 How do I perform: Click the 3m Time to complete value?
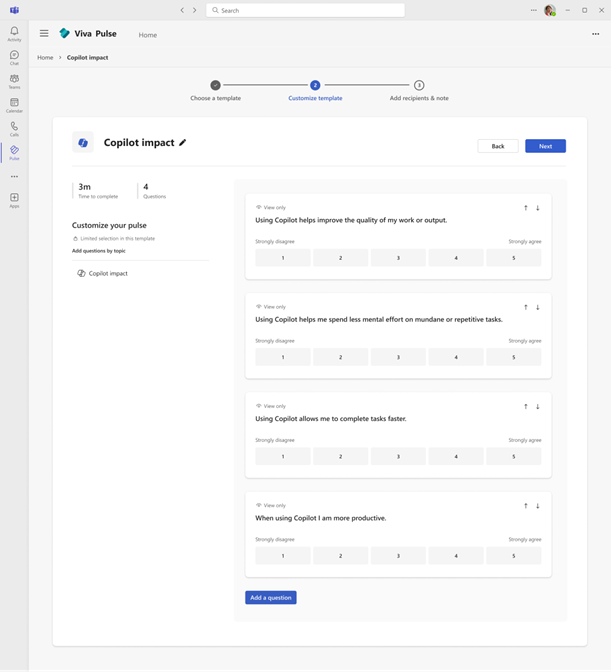(84, 187)
